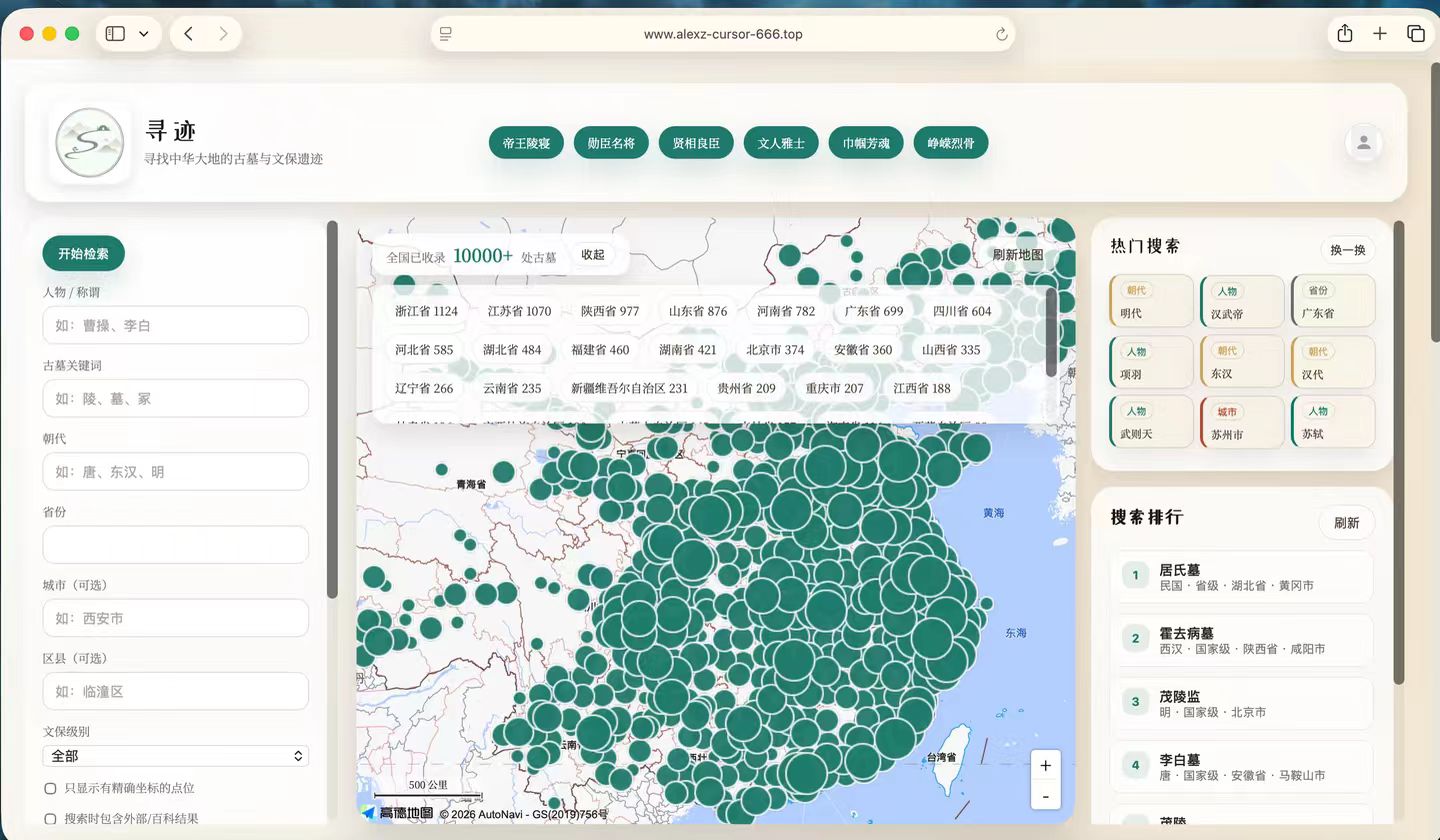Open the 文保级别 dropdown

175,756
